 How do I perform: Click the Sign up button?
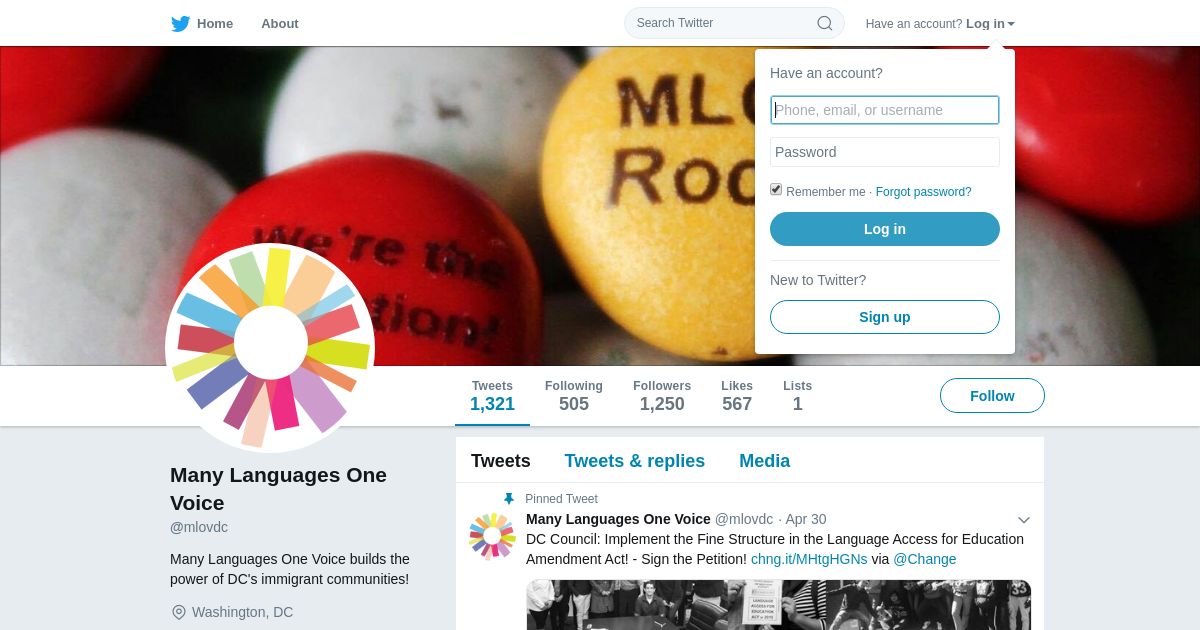[885, 317]
